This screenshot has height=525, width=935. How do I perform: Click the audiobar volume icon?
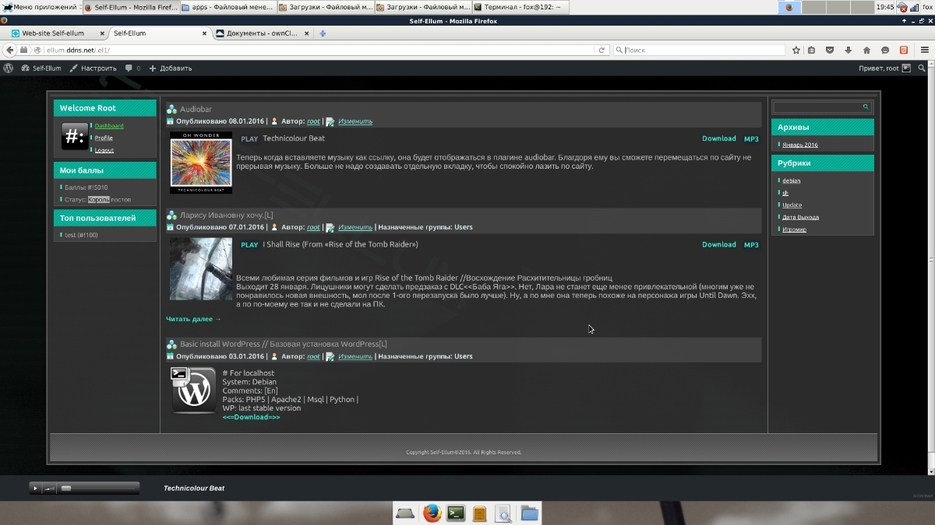point(49,488)
